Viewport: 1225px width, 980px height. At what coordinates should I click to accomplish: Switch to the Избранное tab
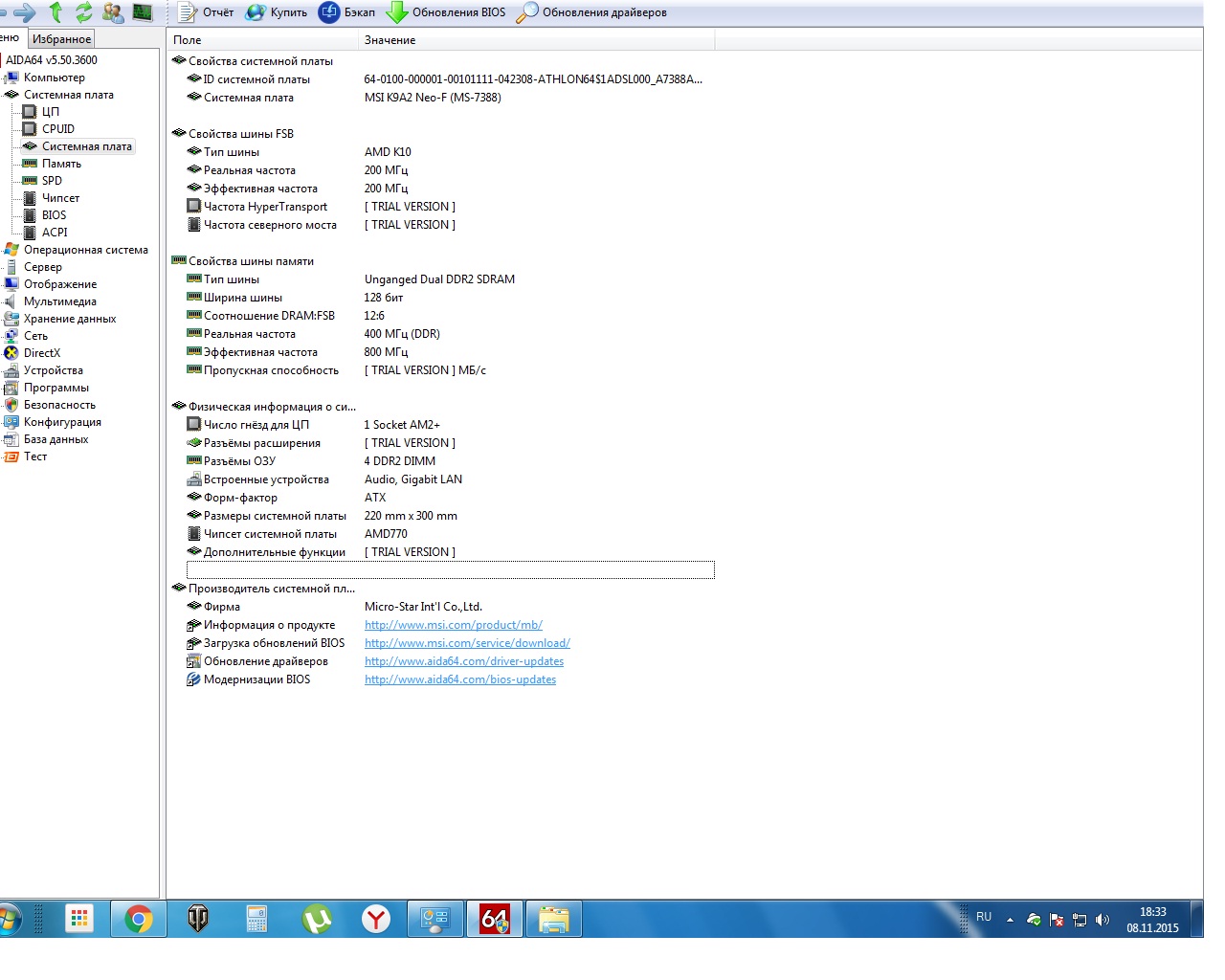coord(61,39)
